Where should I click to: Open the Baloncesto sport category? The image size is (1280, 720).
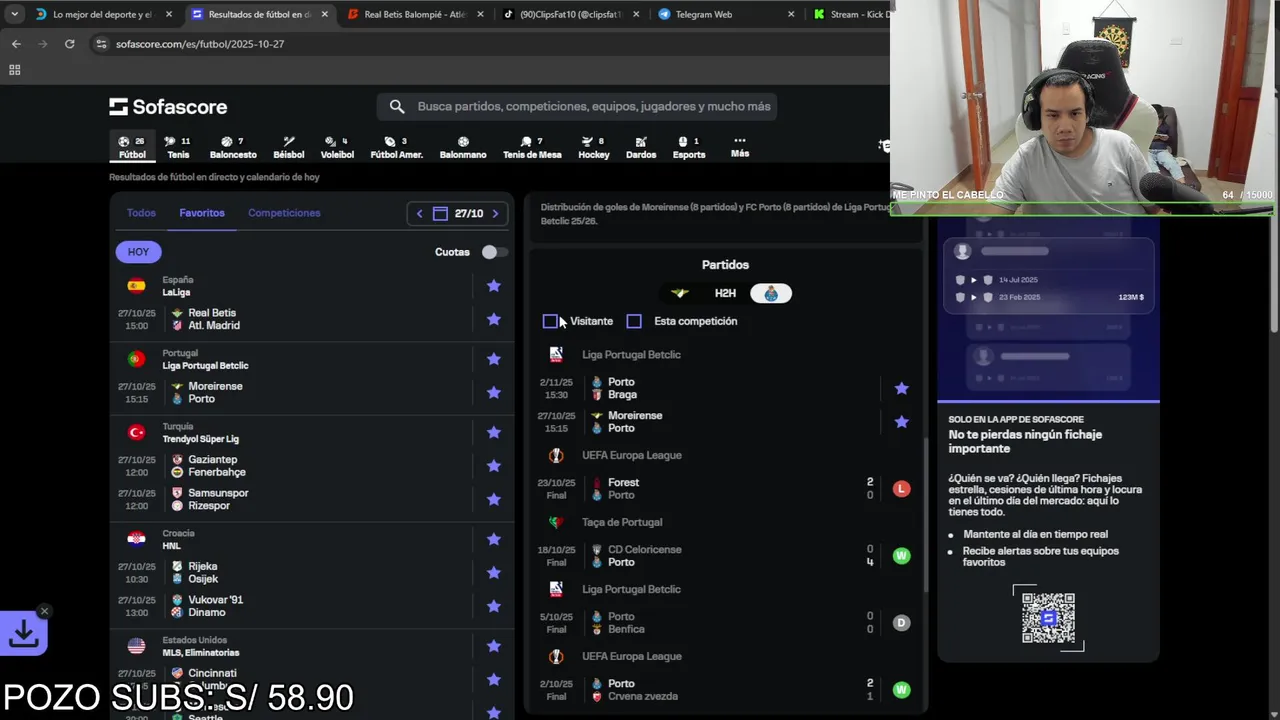click(x=233, y=147)
